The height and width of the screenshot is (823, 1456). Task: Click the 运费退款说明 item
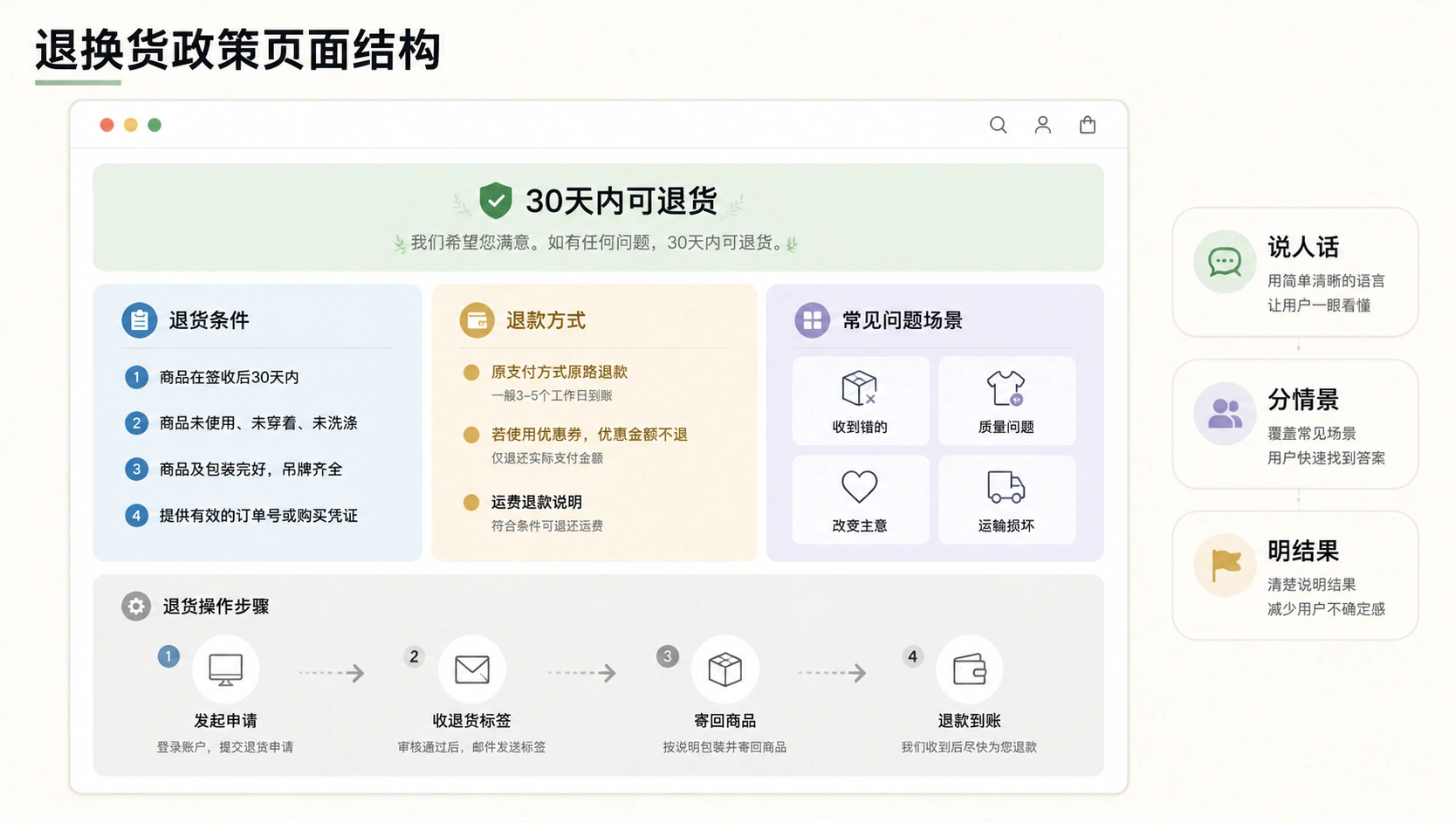tap(536, 502)
